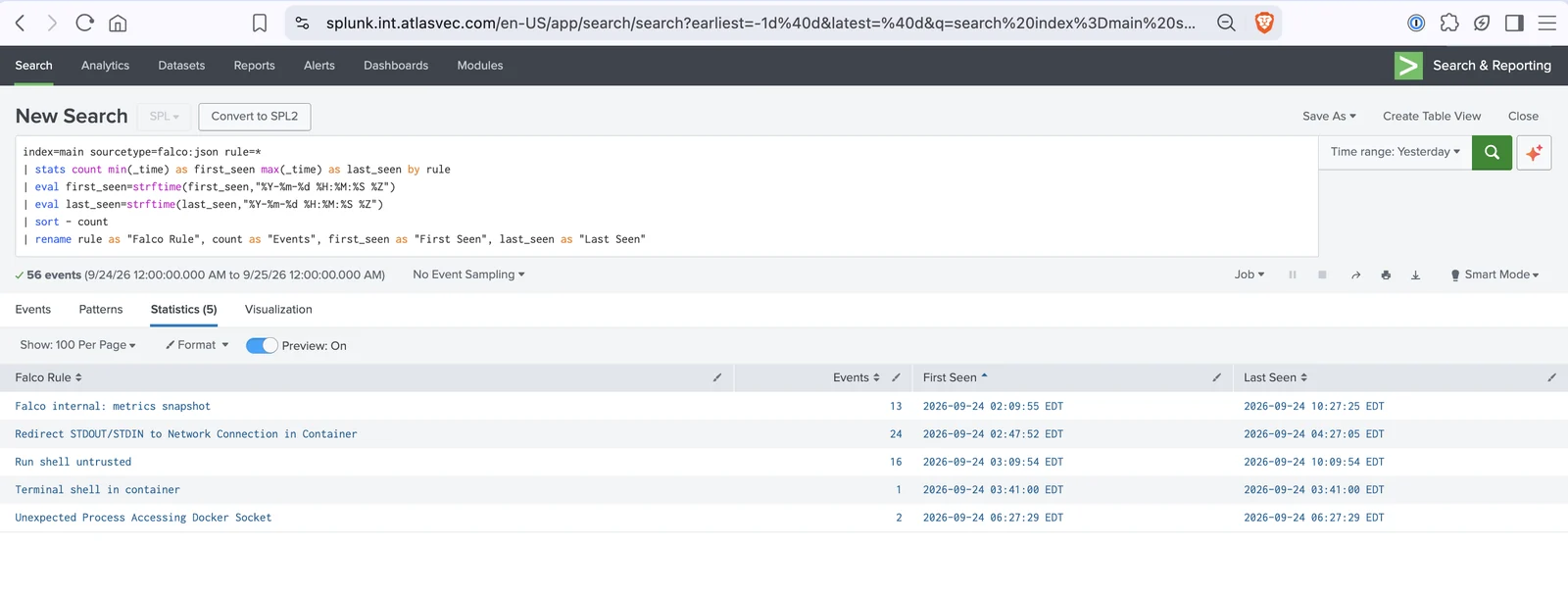Pause the search job
This screenshot has height=597, width=1568.
click(x=1293, y=274)
